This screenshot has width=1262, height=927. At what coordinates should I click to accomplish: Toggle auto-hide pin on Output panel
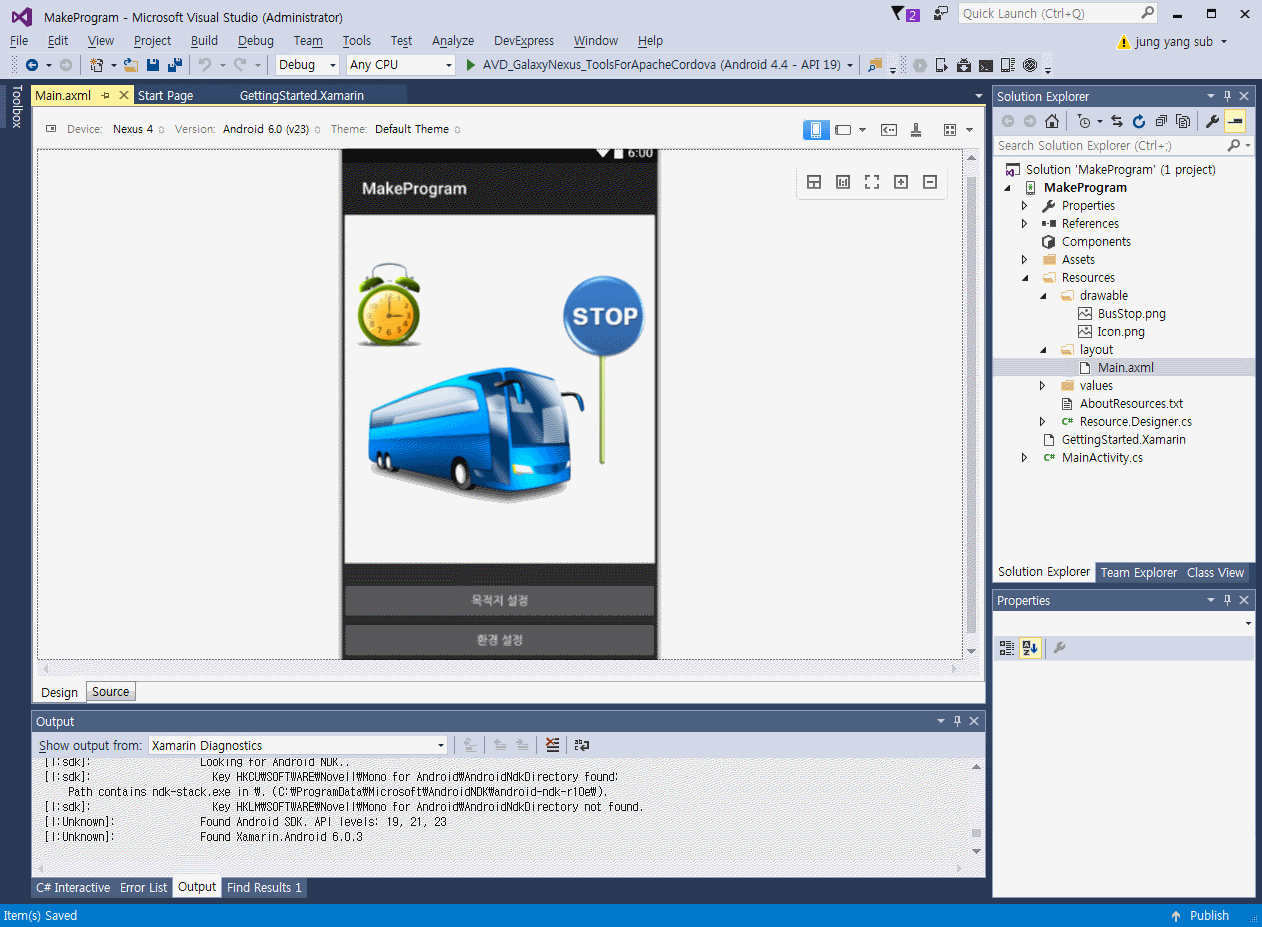tap(957, 721)
